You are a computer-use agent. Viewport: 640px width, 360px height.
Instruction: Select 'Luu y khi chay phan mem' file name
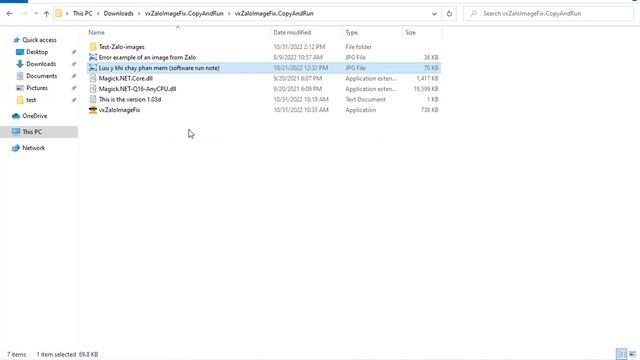(x=159, y=68)
